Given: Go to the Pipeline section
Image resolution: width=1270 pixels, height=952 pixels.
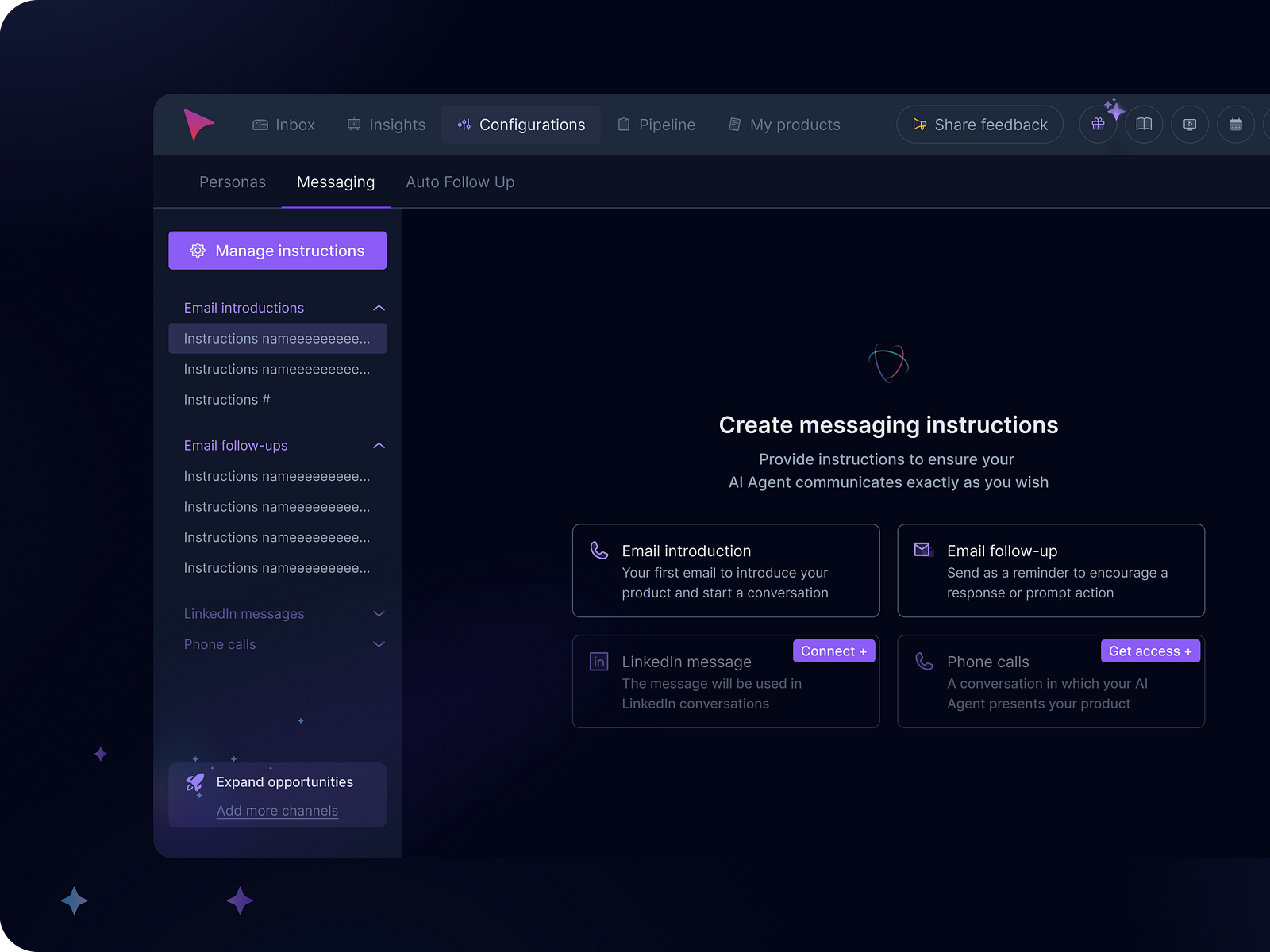Looking at the screenshot, I should pyautogui.click(x=657, y=125).
